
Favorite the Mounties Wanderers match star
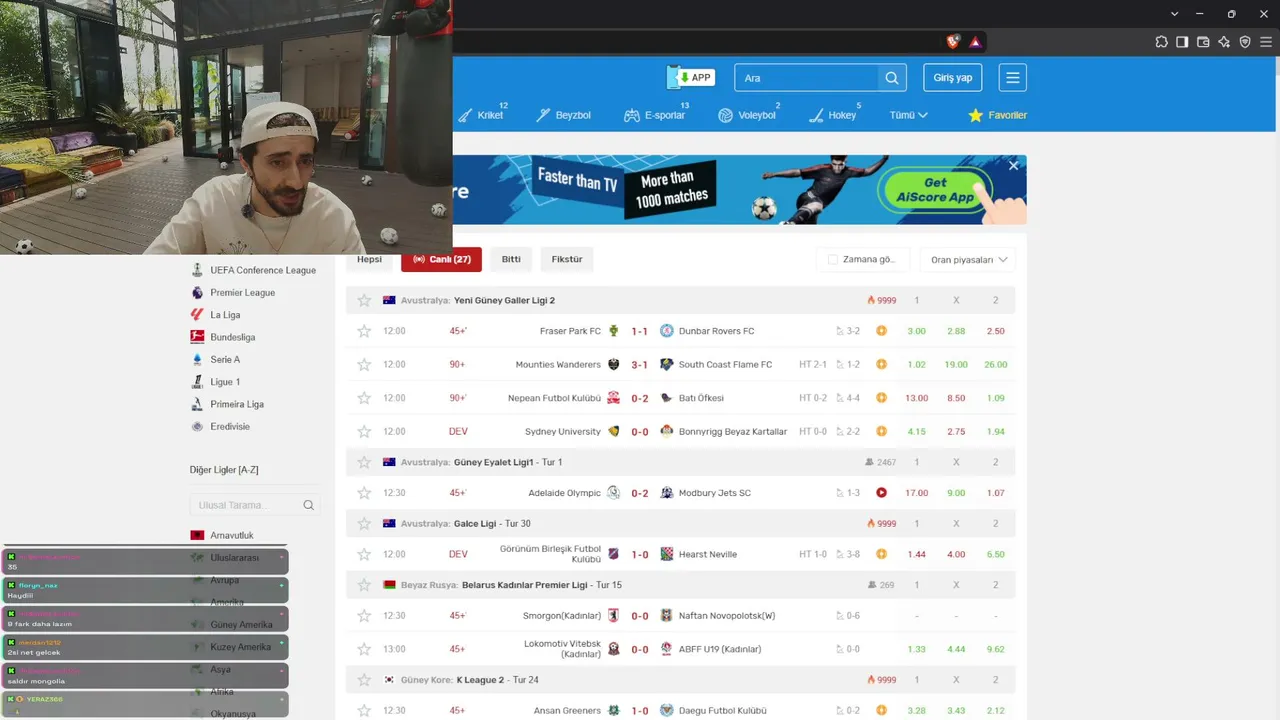click(364, 364)
